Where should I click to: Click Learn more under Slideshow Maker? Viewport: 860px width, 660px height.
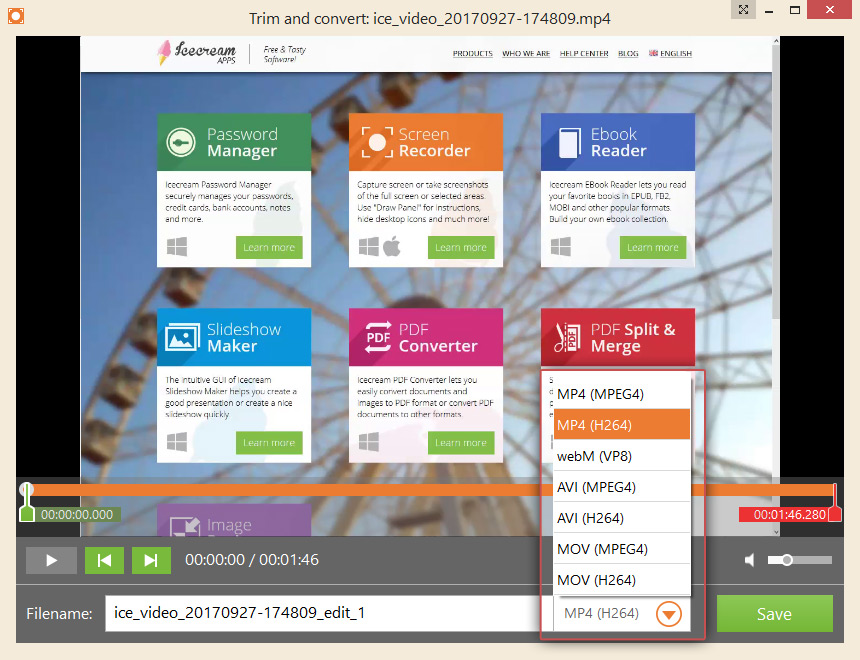[269, 443]
